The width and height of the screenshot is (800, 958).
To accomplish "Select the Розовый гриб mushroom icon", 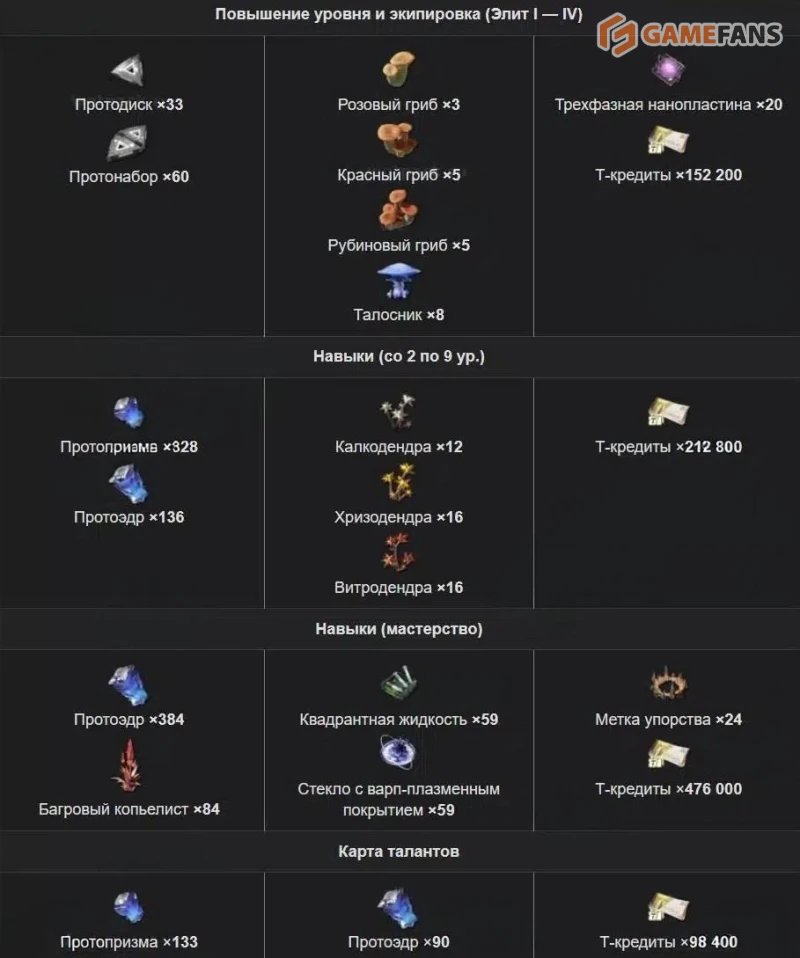I will tap(398, 68).
